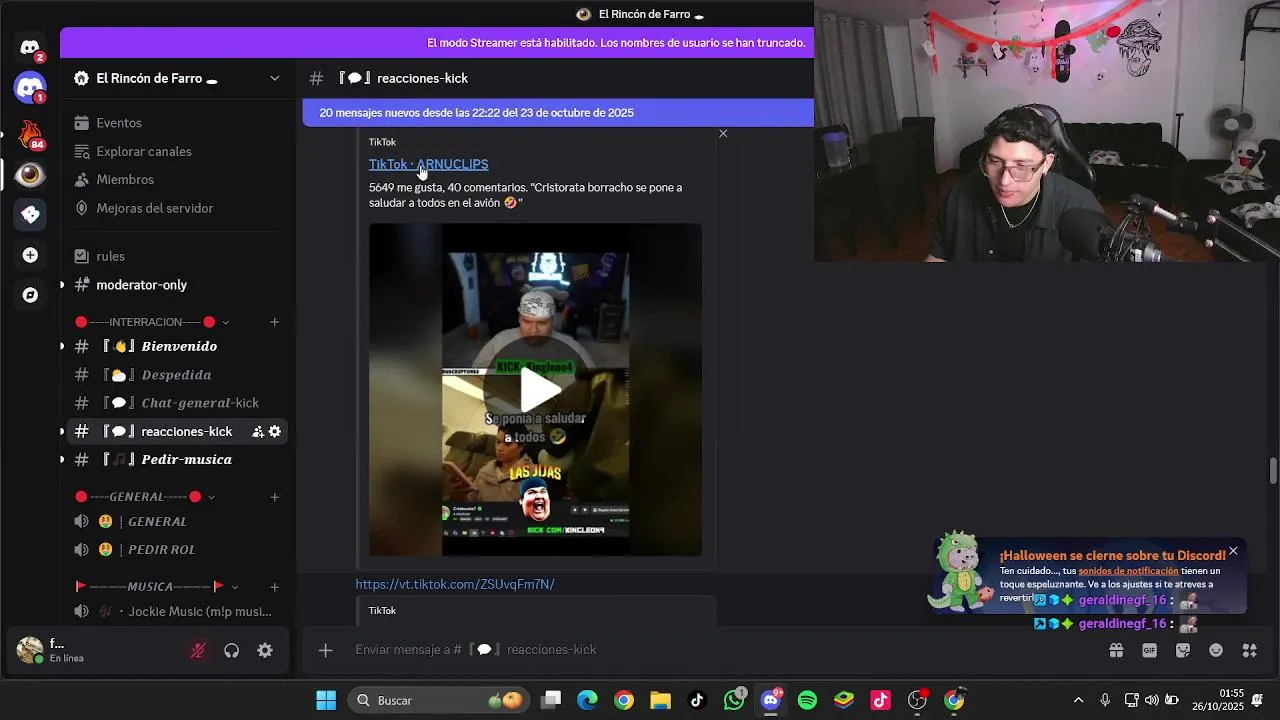This screenshot has height=720, width=1280.
Task: Open the black TikTok icon in taskbar
Action: point(697,700)
